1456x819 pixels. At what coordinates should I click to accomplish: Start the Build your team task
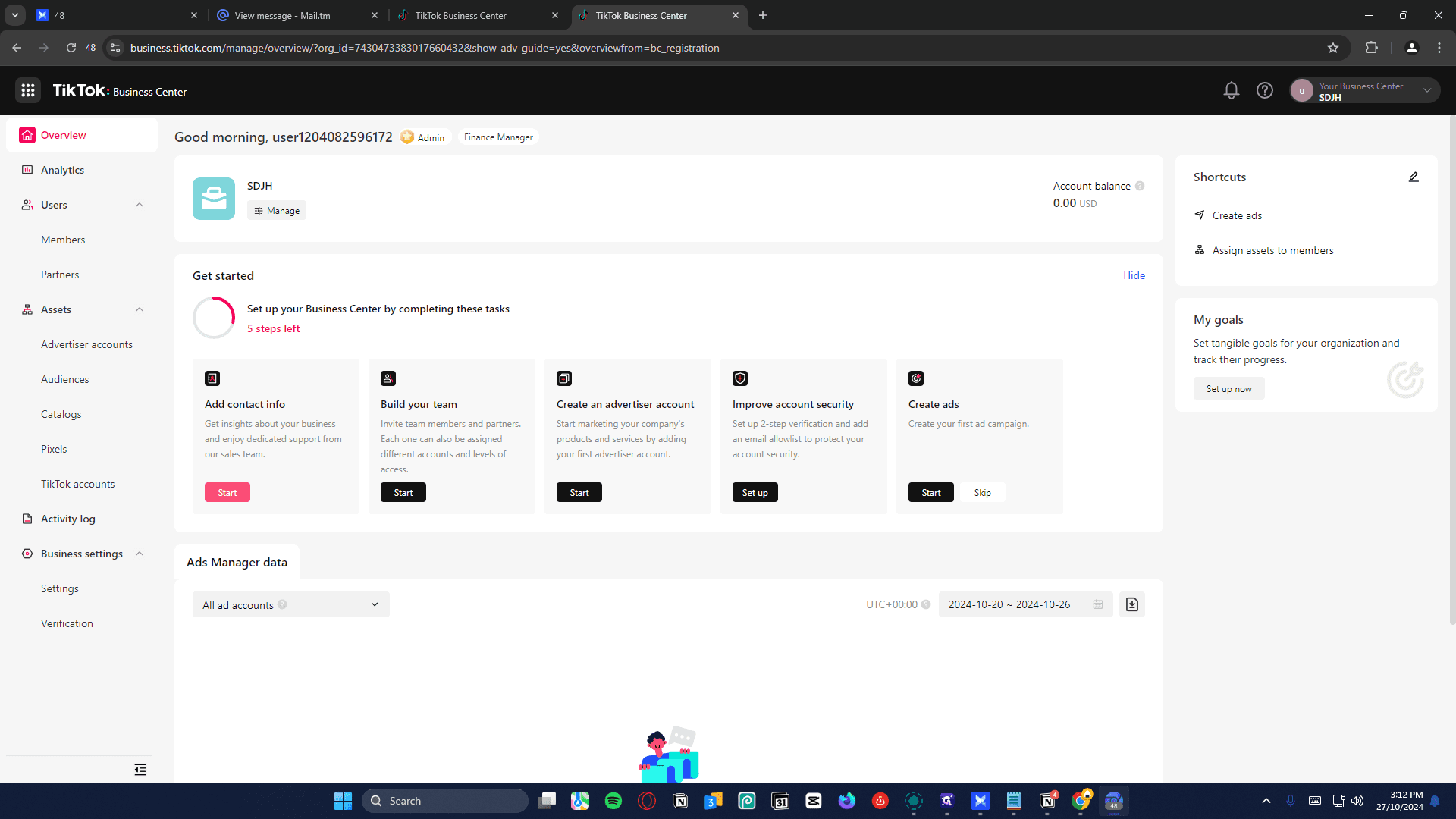click(403, 492)
